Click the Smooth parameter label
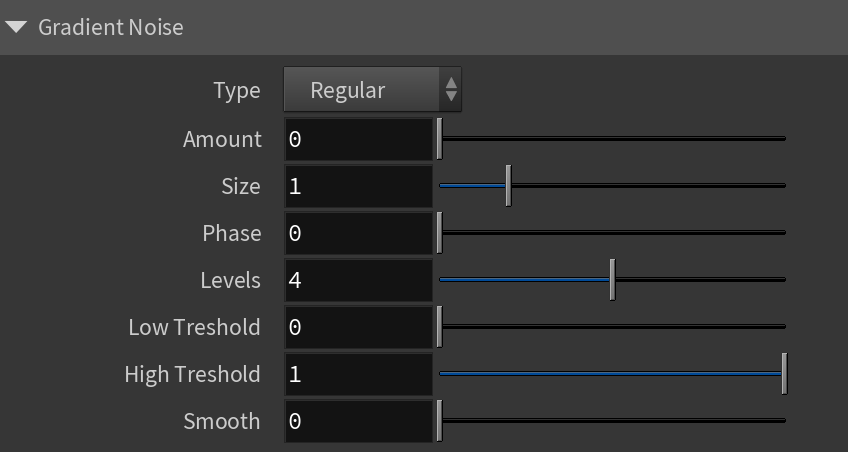 pos(222,422)
